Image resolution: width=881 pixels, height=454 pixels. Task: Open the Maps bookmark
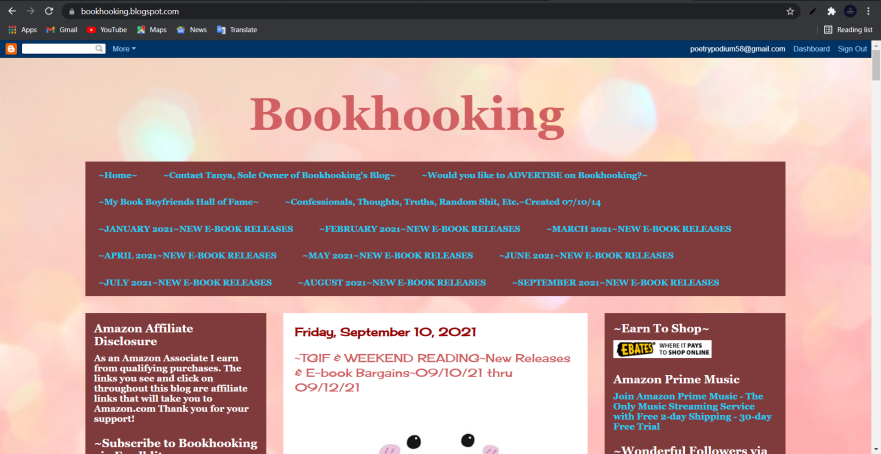click(152, 30)
